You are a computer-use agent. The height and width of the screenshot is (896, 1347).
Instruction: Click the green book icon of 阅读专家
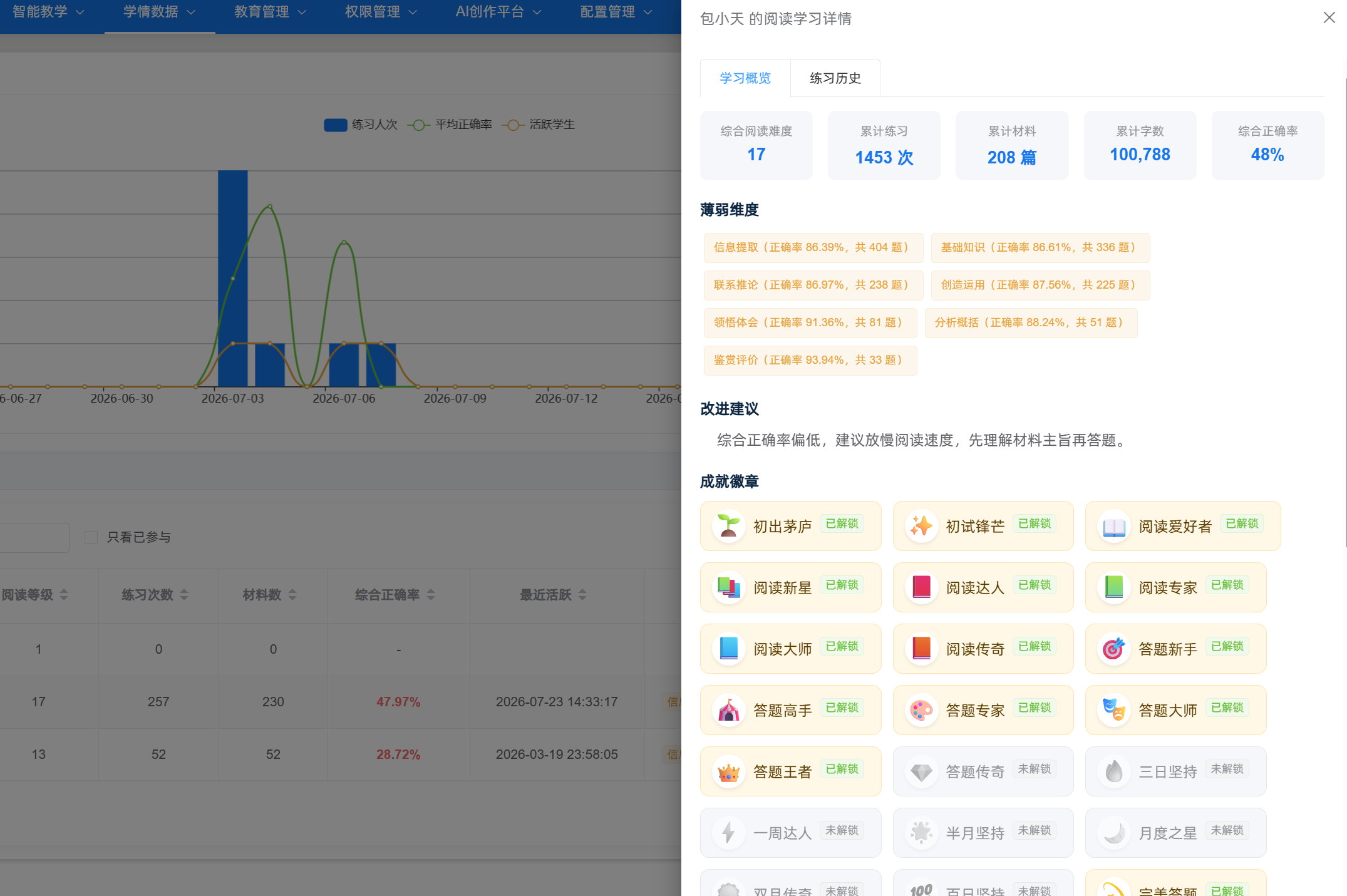[1114, 587]
